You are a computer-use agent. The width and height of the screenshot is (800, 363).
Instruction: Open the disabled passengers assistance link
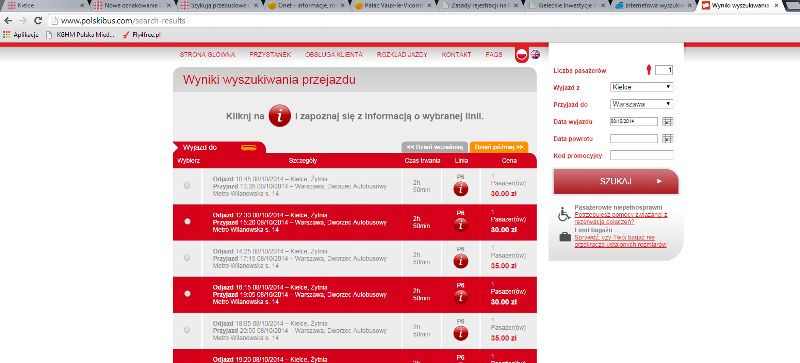[x=621, y=219]
